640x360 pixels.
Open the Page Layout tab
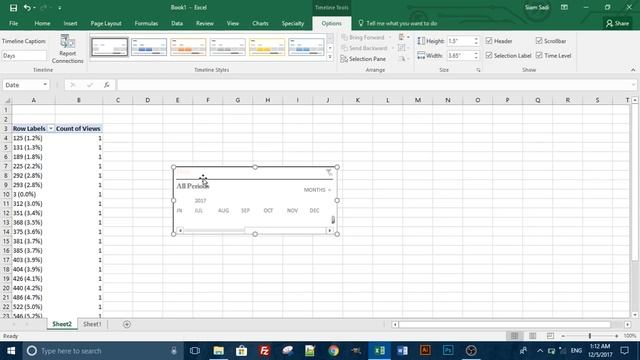click(106, 23)
